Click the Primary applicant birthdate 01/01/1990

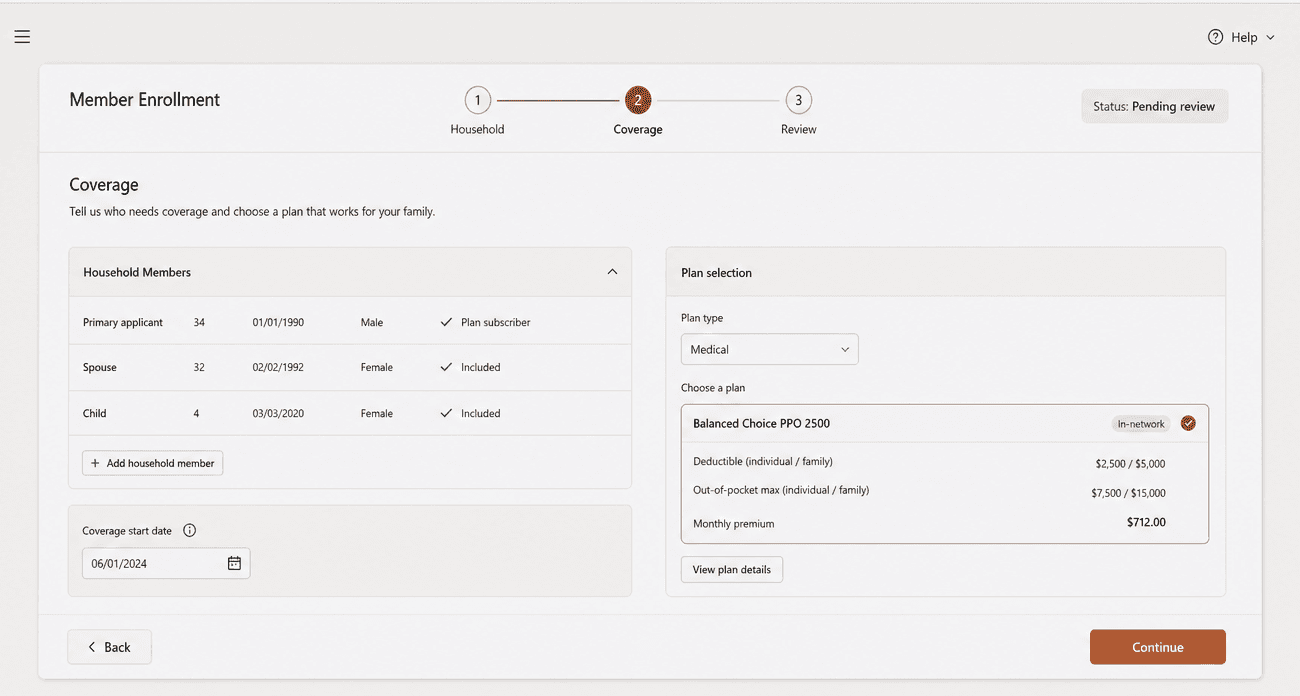tap(278, 322)
